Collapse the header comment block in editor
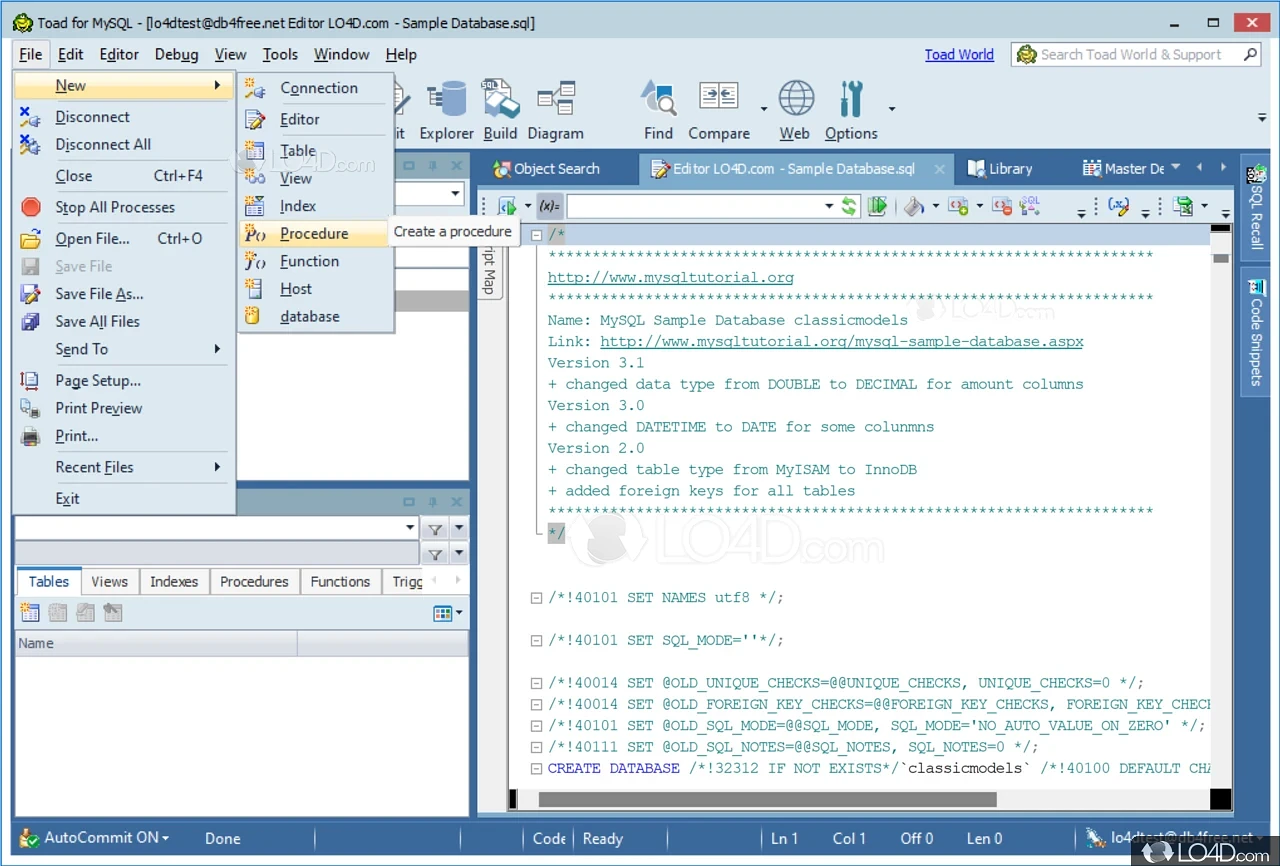 (x=537, y=236)
